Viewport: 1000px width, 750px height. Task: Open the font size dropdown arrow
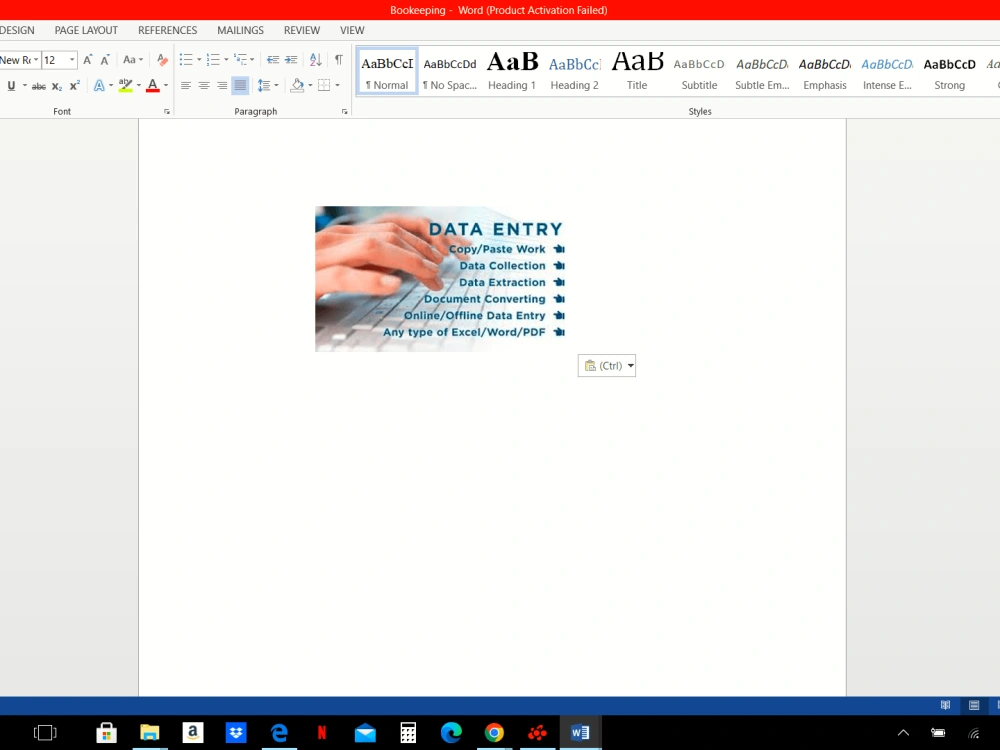click(72, 60)
